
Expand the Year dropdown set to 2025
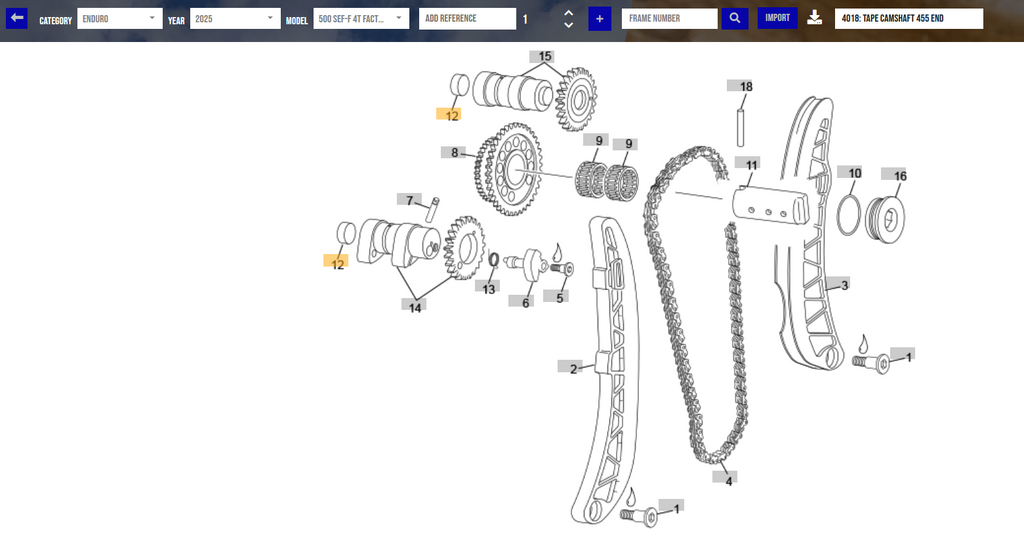click(x=235, y=19)
